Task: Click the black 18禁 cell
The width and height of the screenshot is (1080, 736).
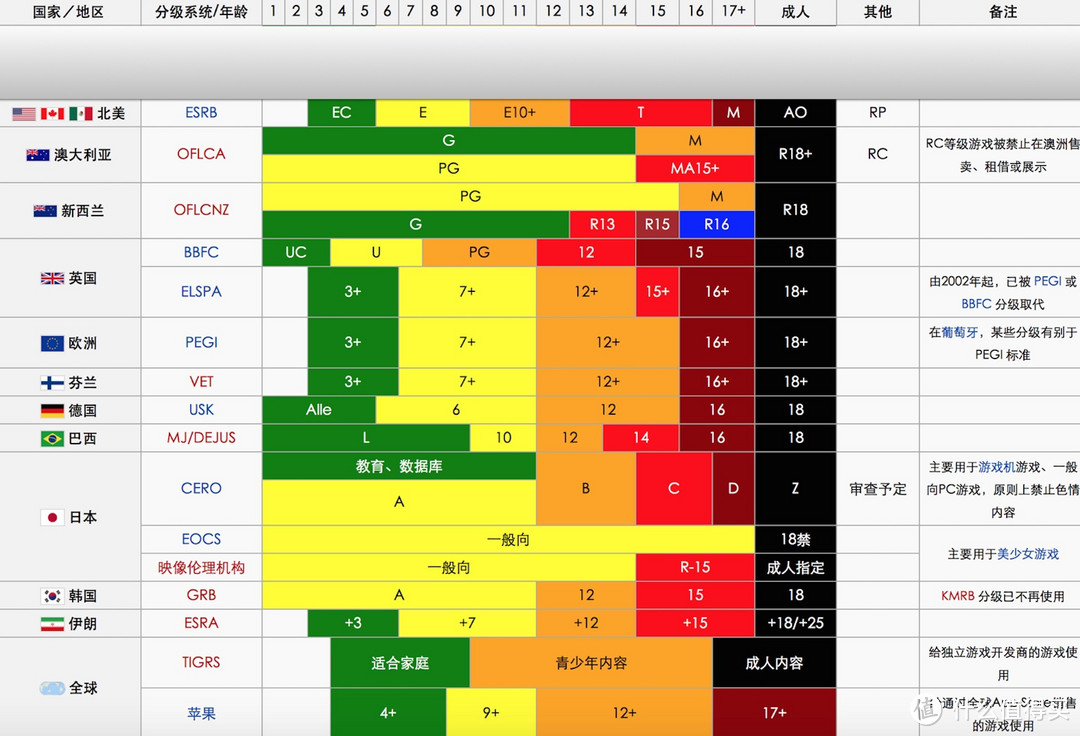Action: tap(796, 539)
